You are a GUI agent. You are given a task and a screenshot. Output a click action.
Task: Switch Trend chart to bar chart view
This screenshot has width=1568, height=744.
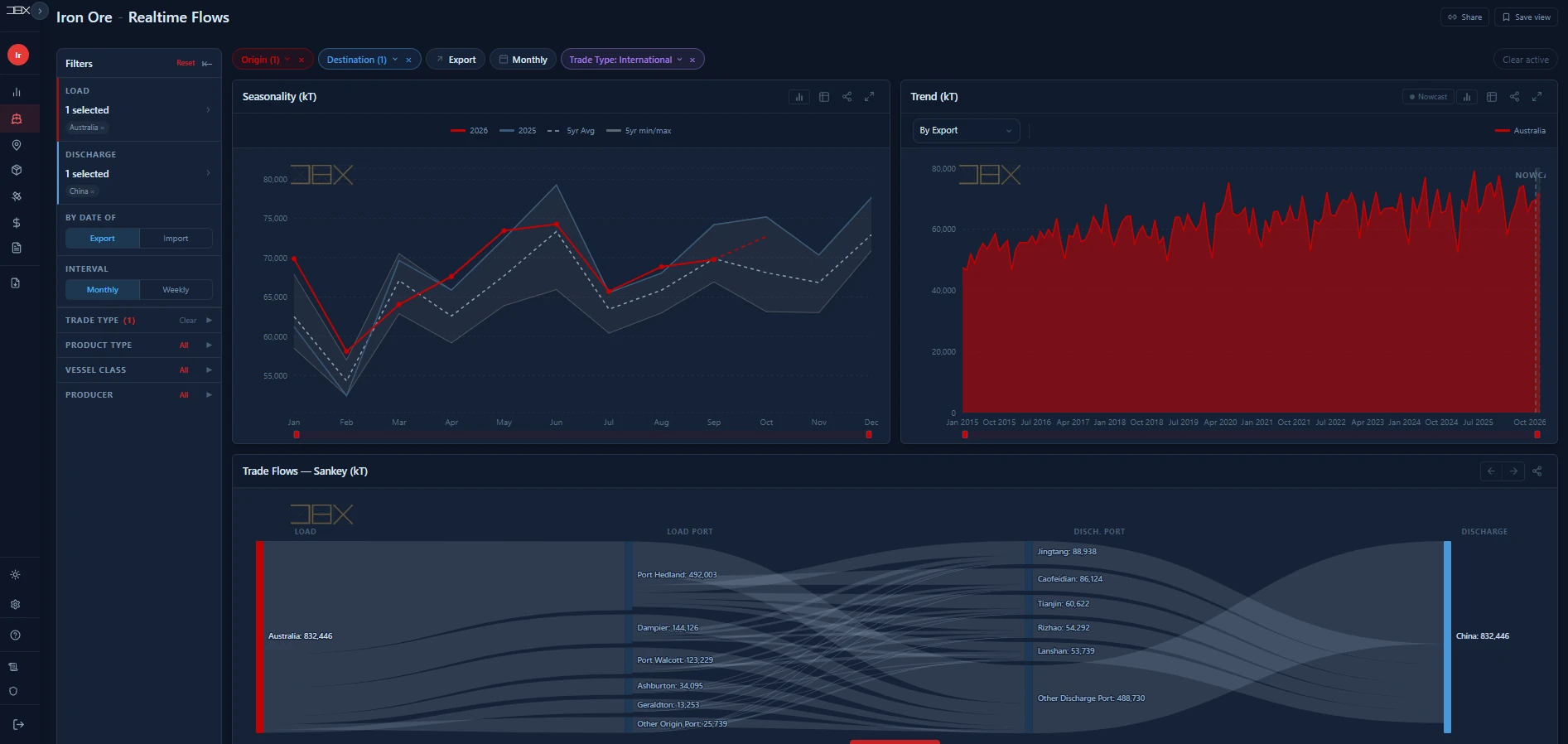1467,97
